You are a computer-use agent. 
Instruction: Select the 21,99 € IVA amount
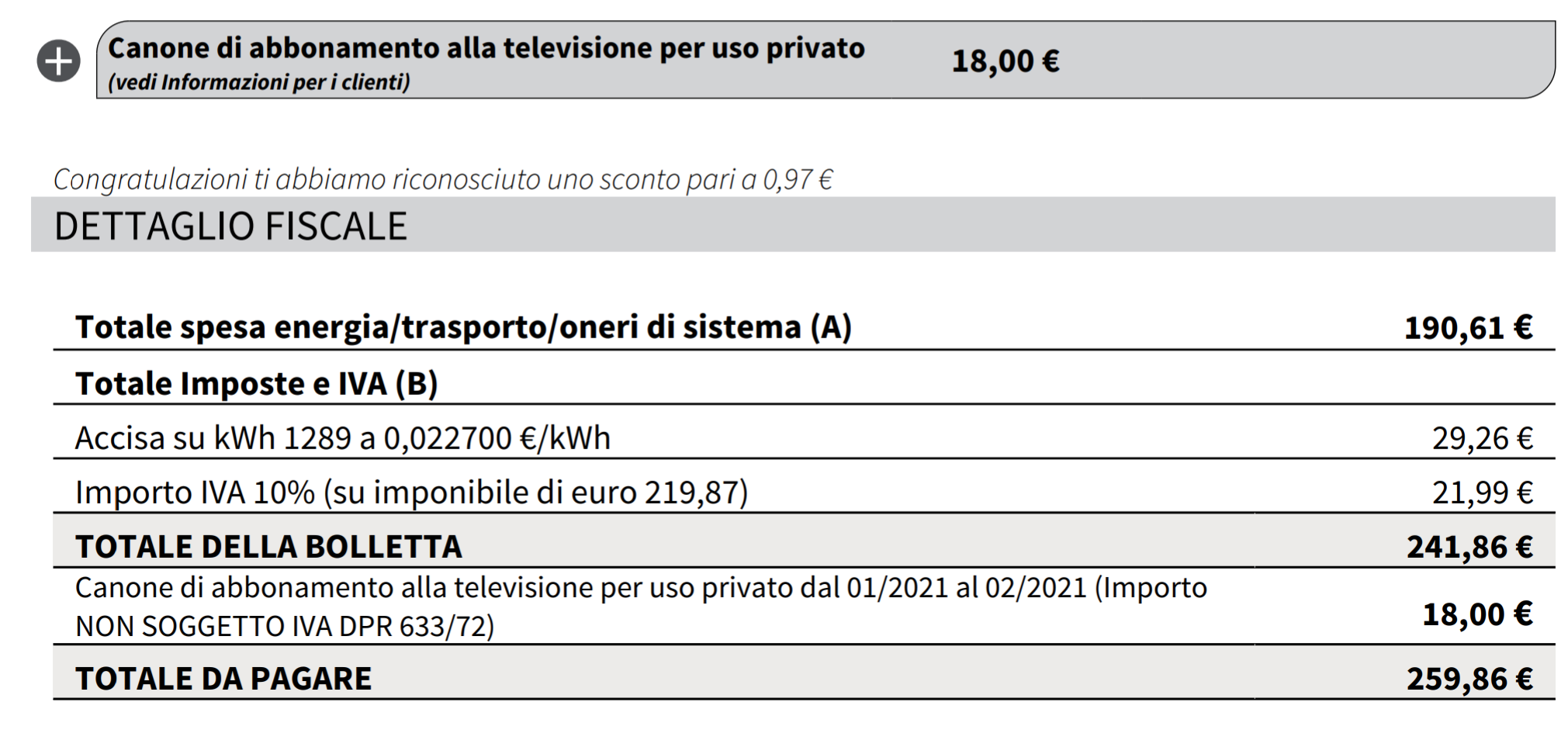click(1482, 493)
